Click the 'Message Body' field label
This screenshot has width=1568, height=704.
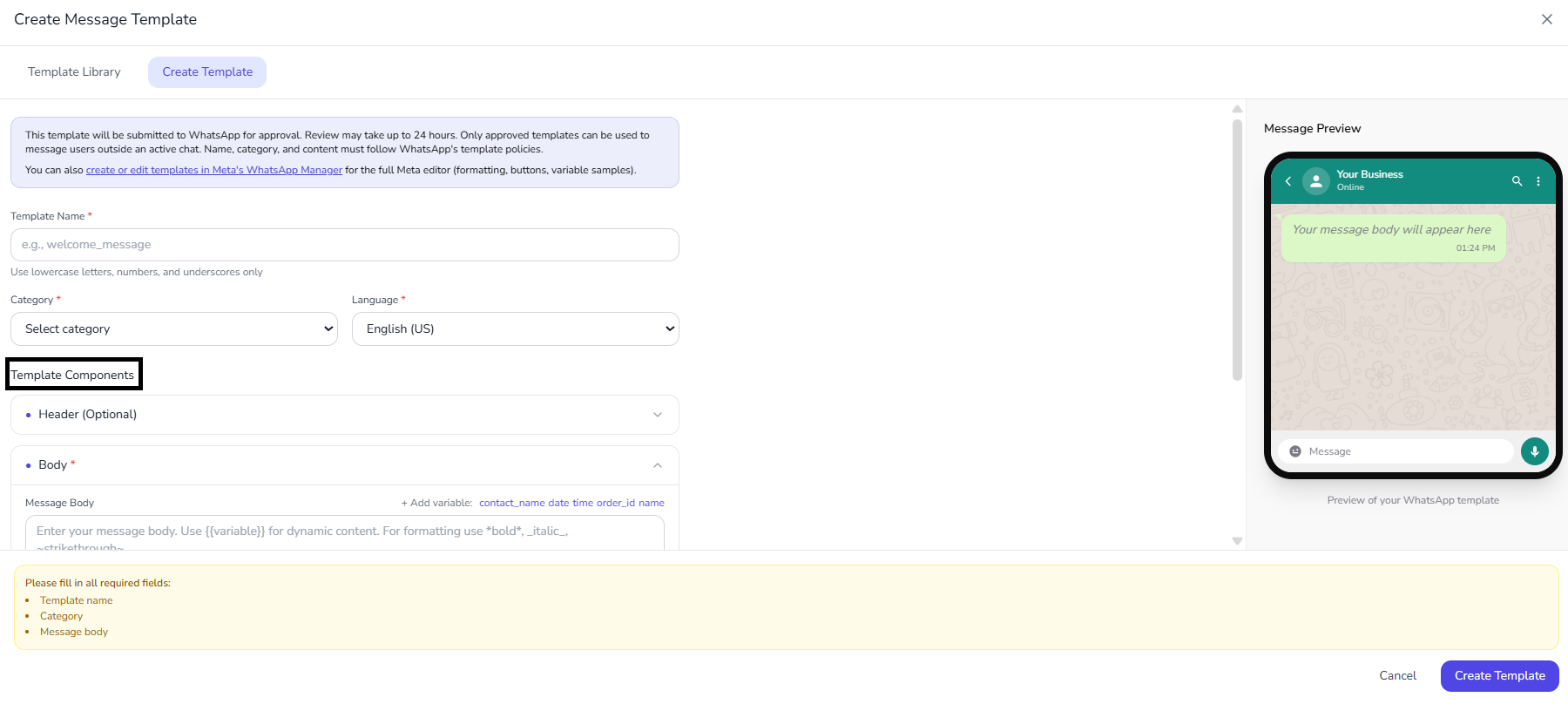tap(60, 503)
